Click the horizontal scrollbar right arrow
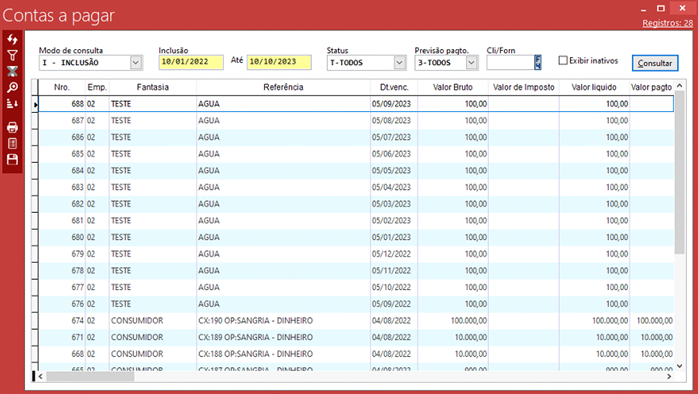698x394 pixels. pos(669,376)
